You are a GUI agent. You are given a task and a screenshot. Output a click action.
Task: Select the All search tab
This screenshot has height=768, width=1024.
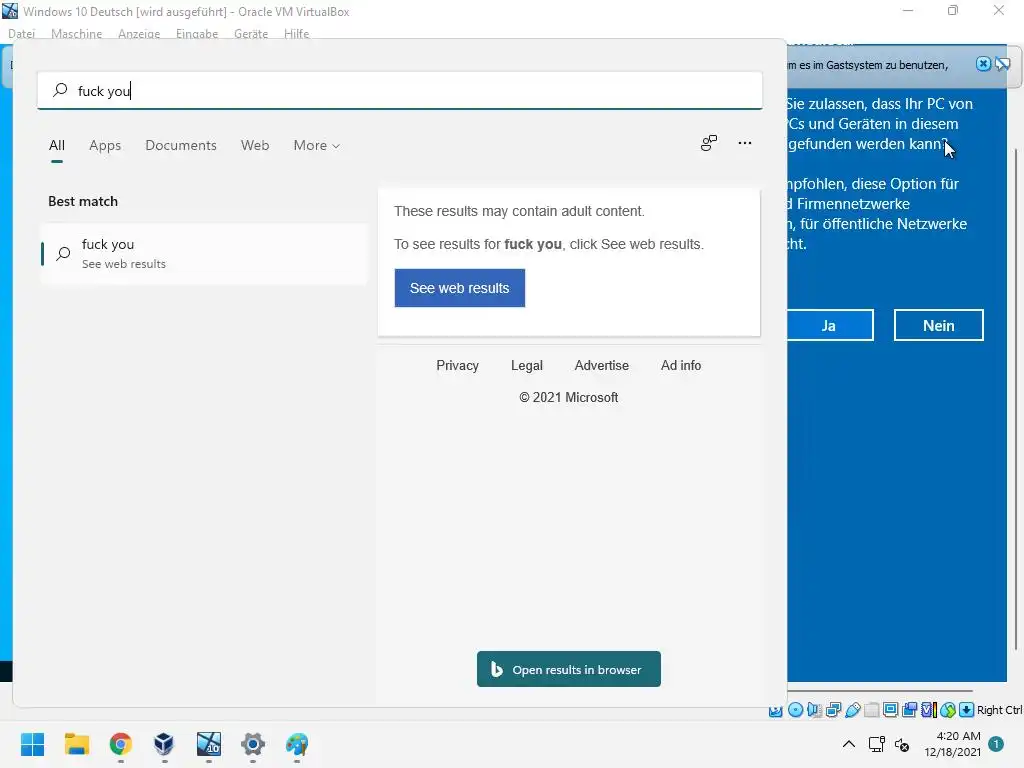coord(57,146)
